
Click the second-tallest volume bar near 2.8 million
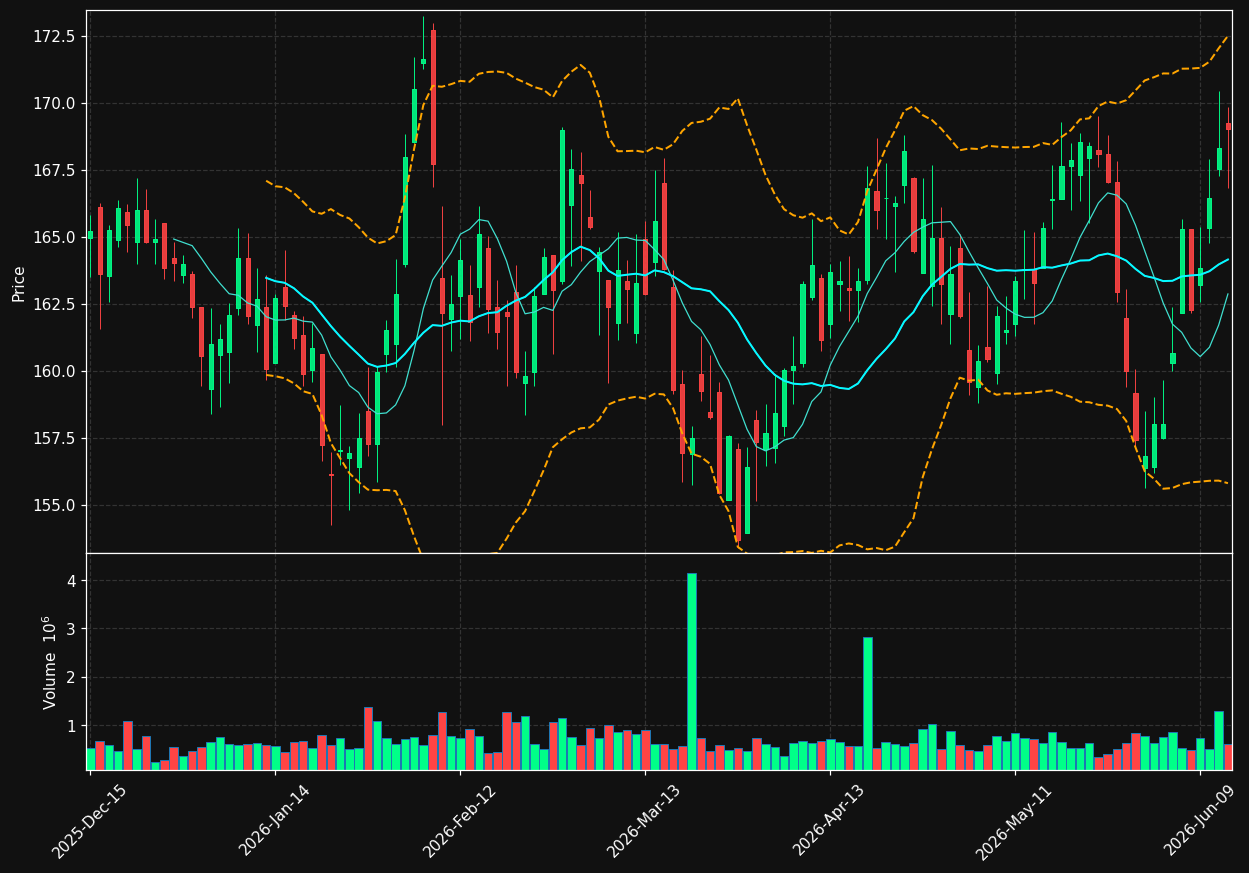[x=868, y=703]
